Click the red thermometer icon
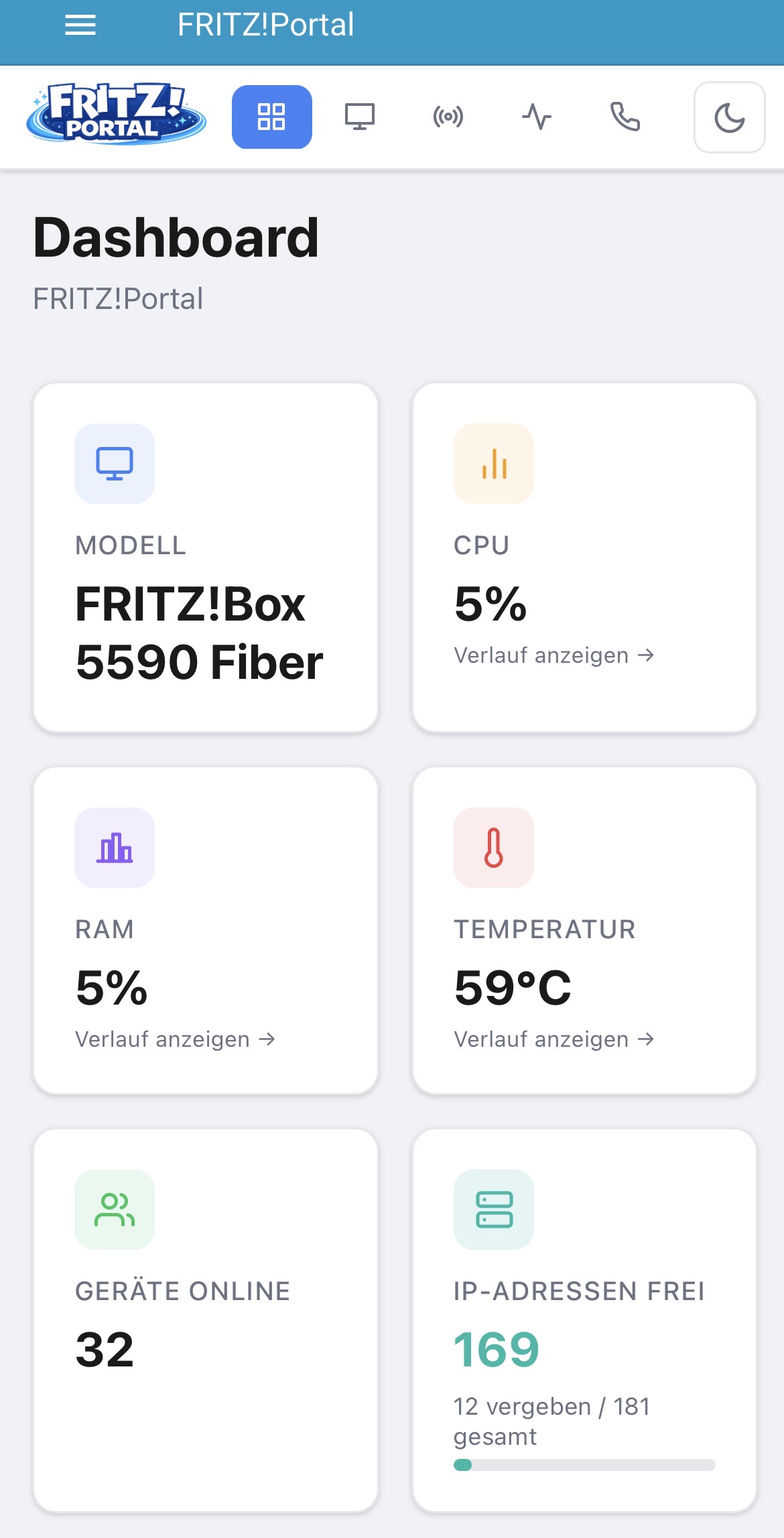The height and width of the screenshot is (1538, 784). (x=494, y=848)
